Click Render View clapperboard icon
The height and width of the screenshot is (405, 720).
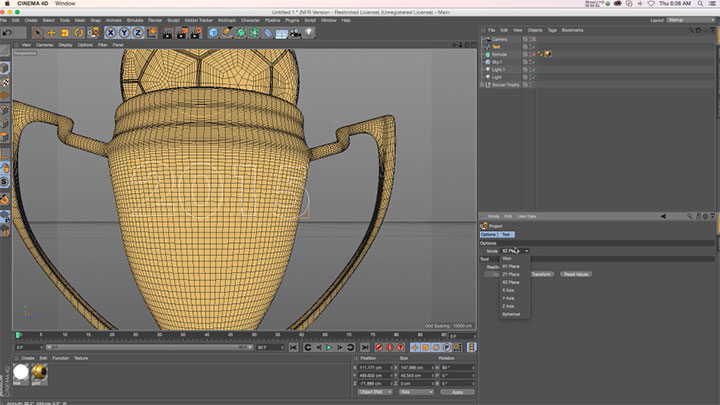[168, 33]
